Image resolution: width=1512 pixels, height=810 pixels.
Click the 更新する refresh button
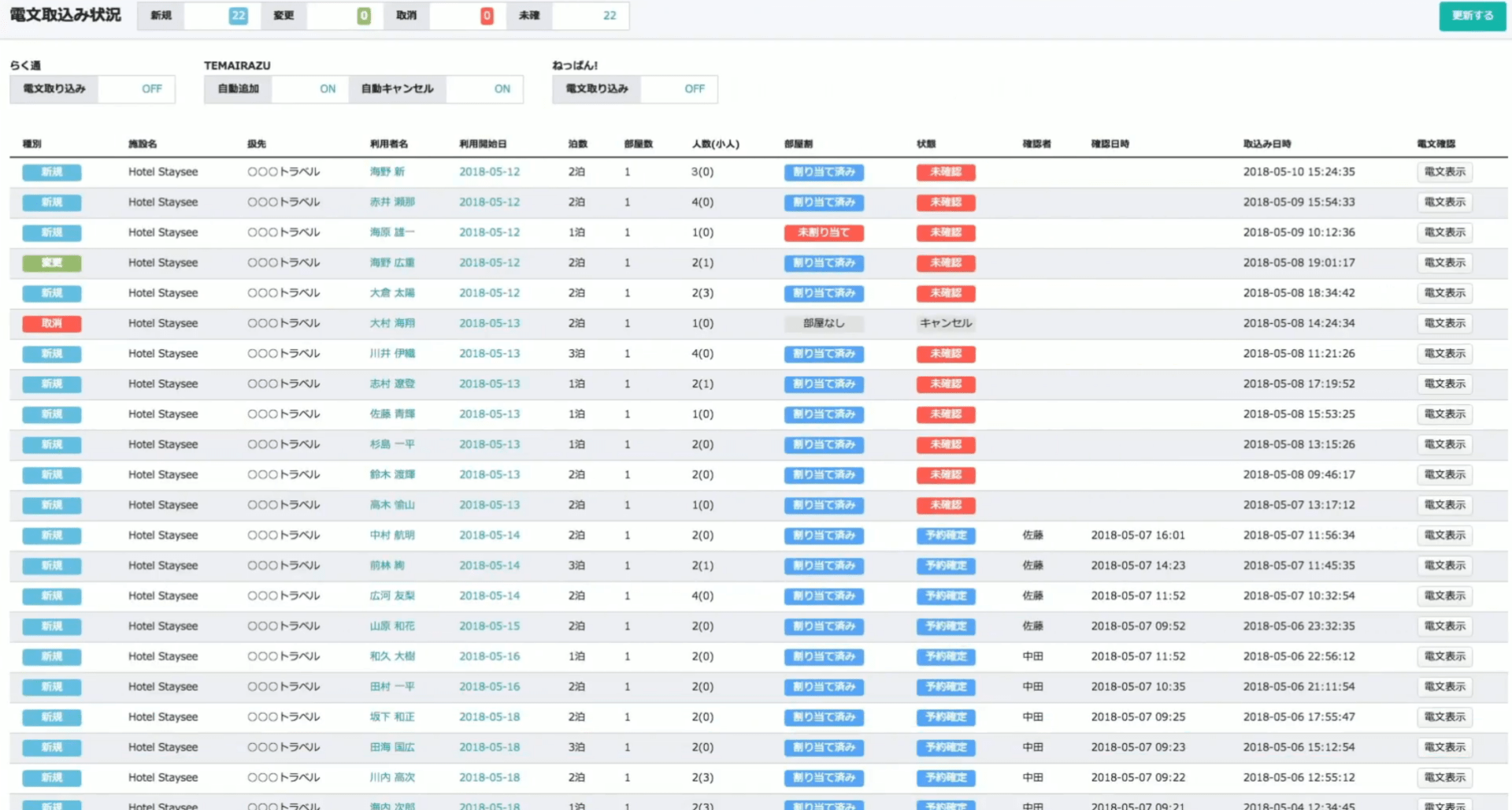click(x=1472, y=16)
